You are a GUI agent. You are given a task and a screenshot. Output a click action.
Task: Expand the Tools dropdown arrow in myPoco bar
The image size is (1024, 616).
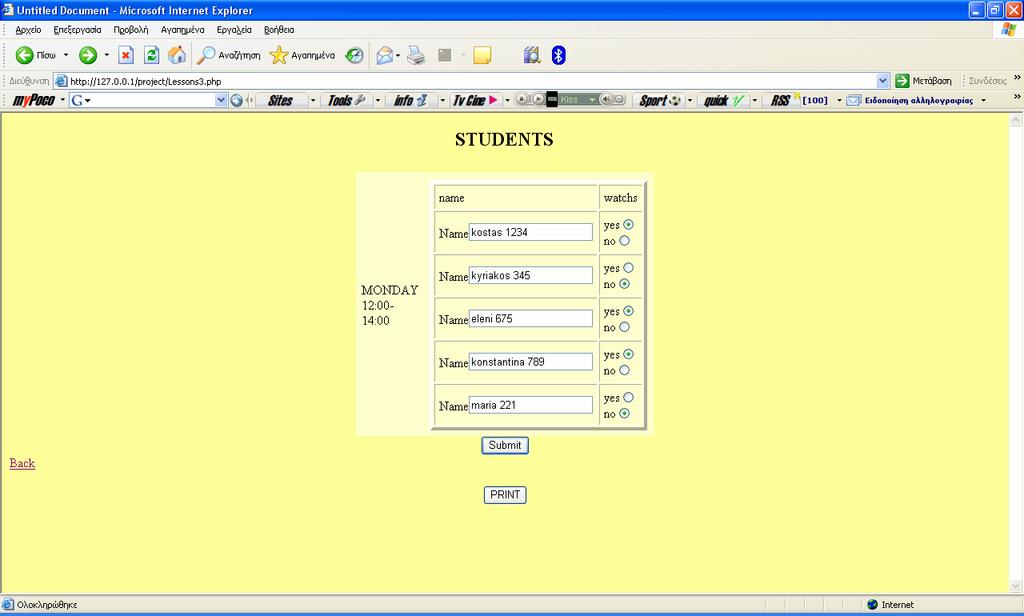(x=377, y=100)
